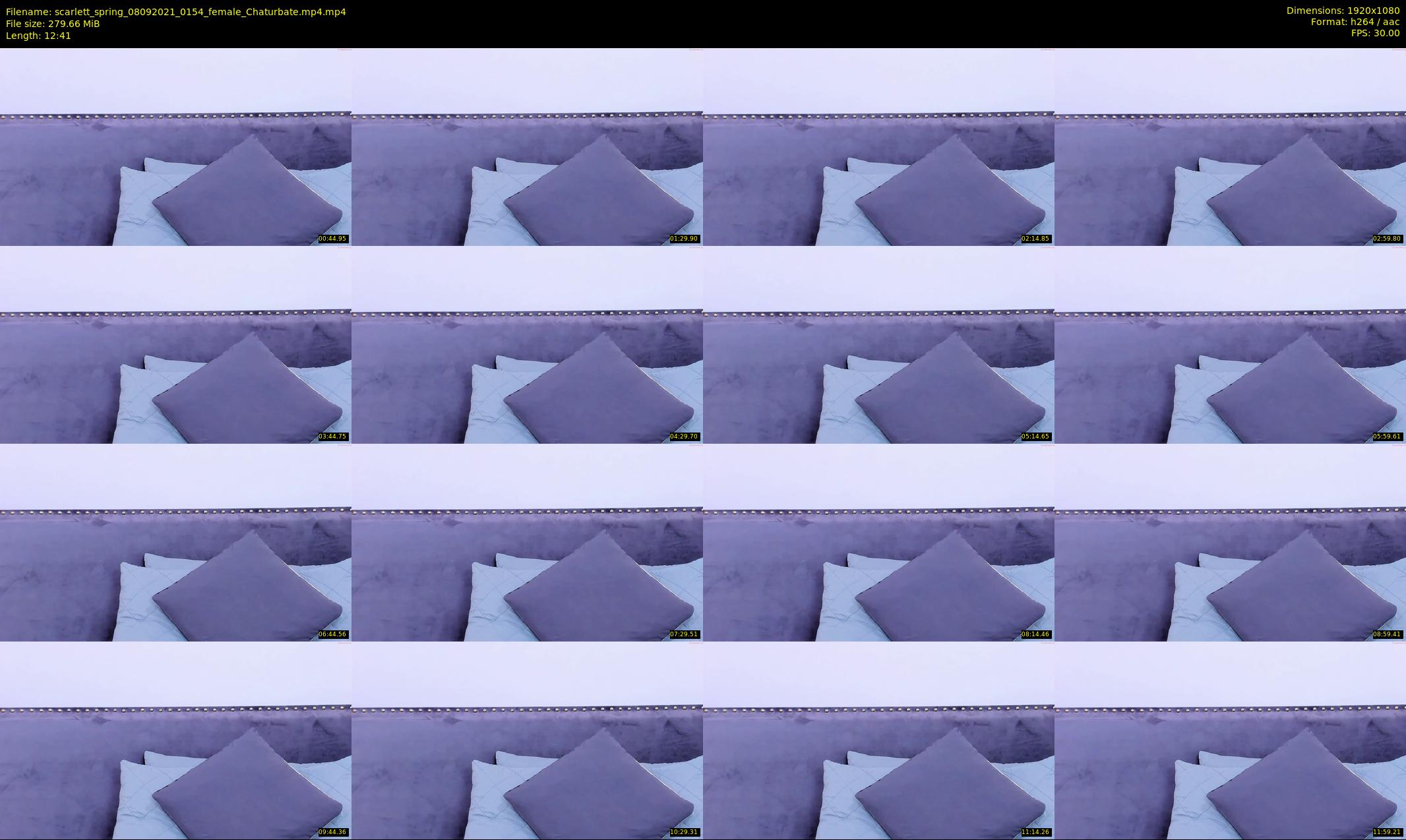Screen dimensions: 1406x840
Task: Click the frame labeled 08:59.41
Action: click(x=1230, y=543)
